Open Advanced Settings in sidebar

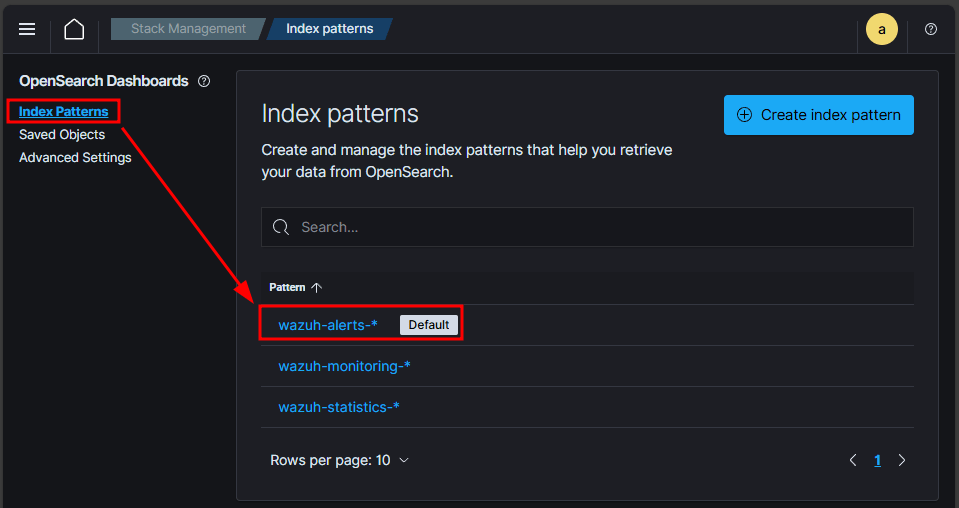click(75, 157)
